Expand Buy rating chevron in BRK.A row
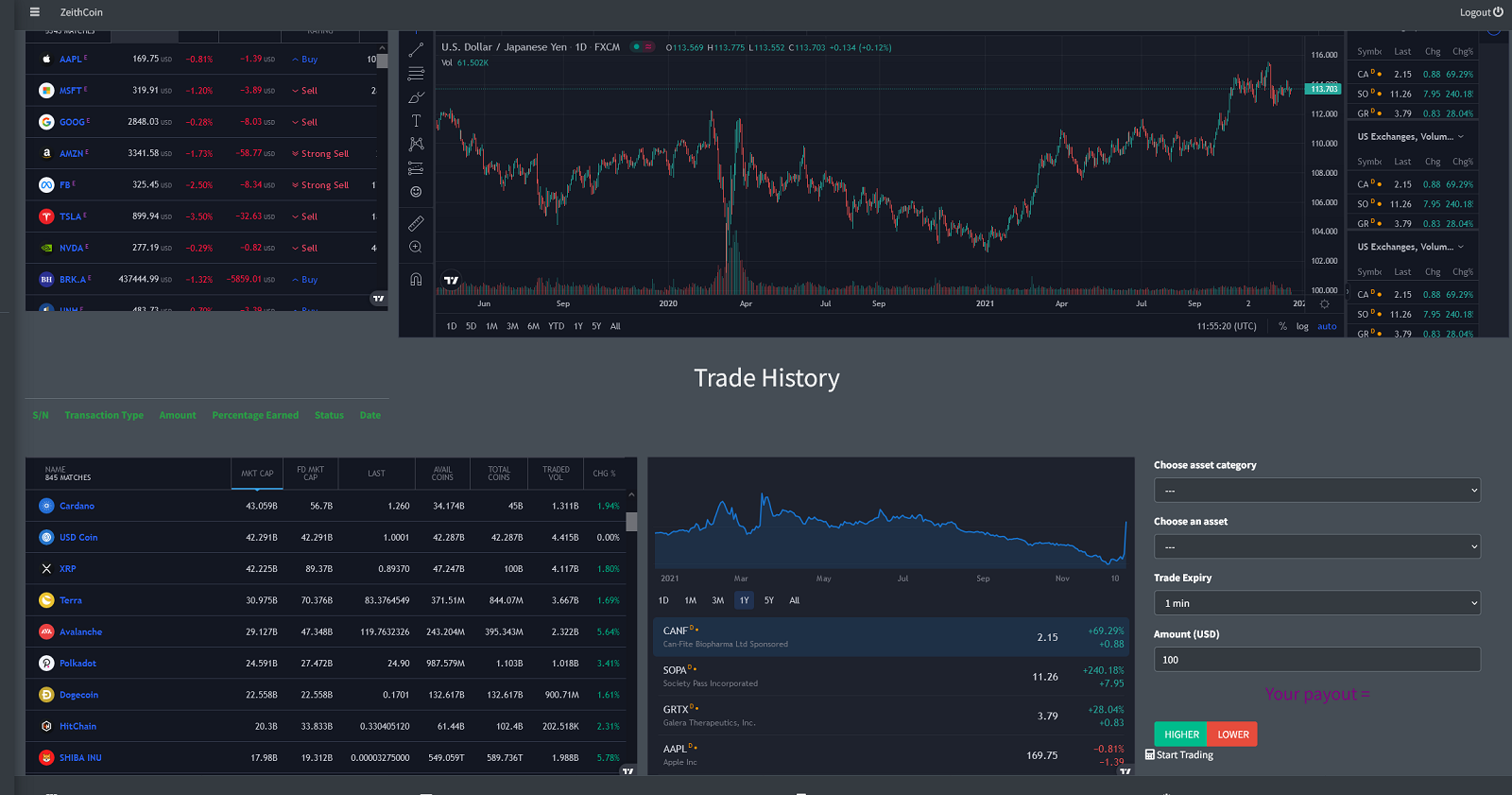Screen dimensions: 1512x795 point(296,280)
